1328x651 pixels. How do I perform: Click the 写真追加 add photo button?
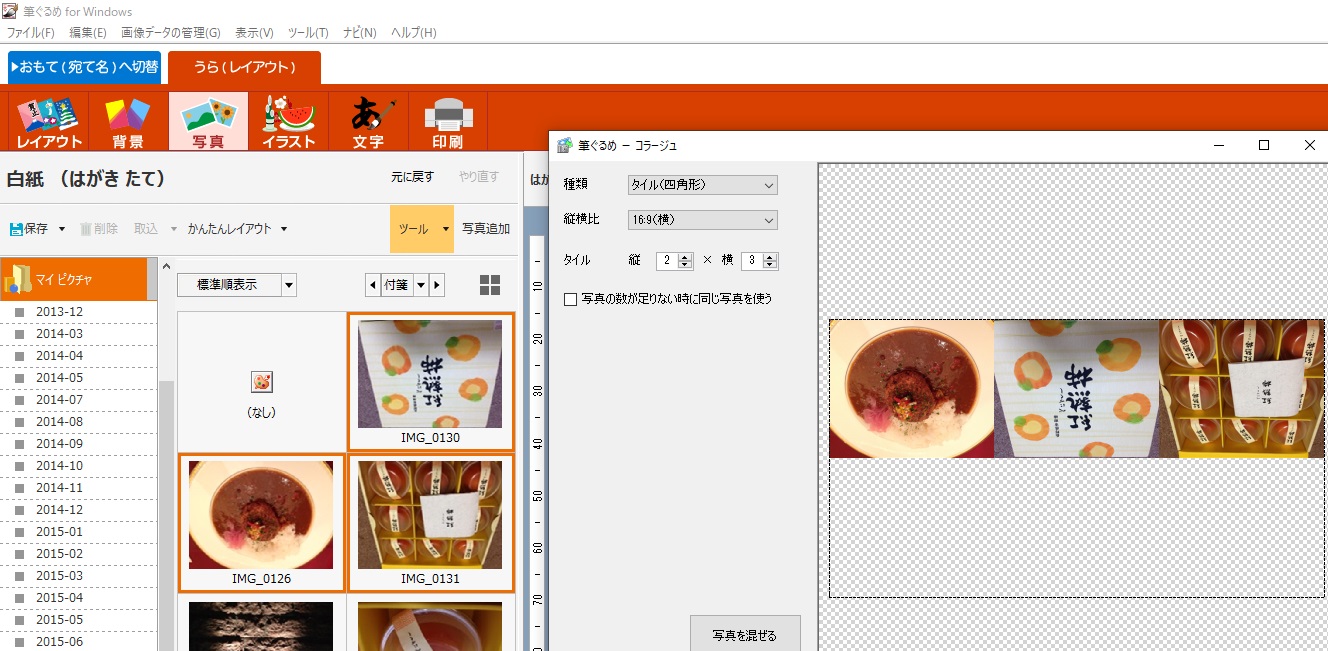(486, 229)
